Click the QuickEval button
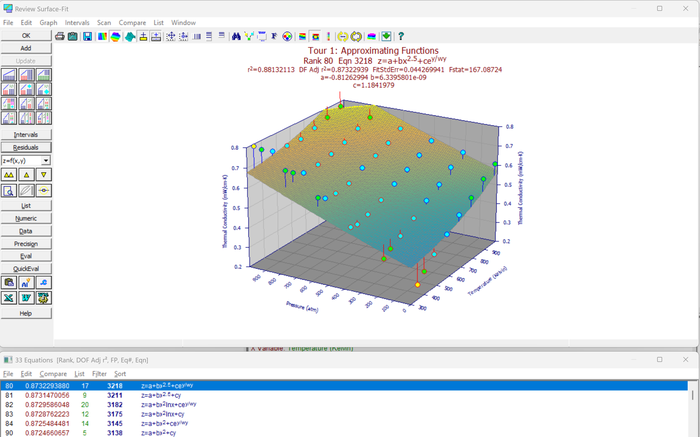The height and width of the screenshot is (437, 700). click(26, 269)
